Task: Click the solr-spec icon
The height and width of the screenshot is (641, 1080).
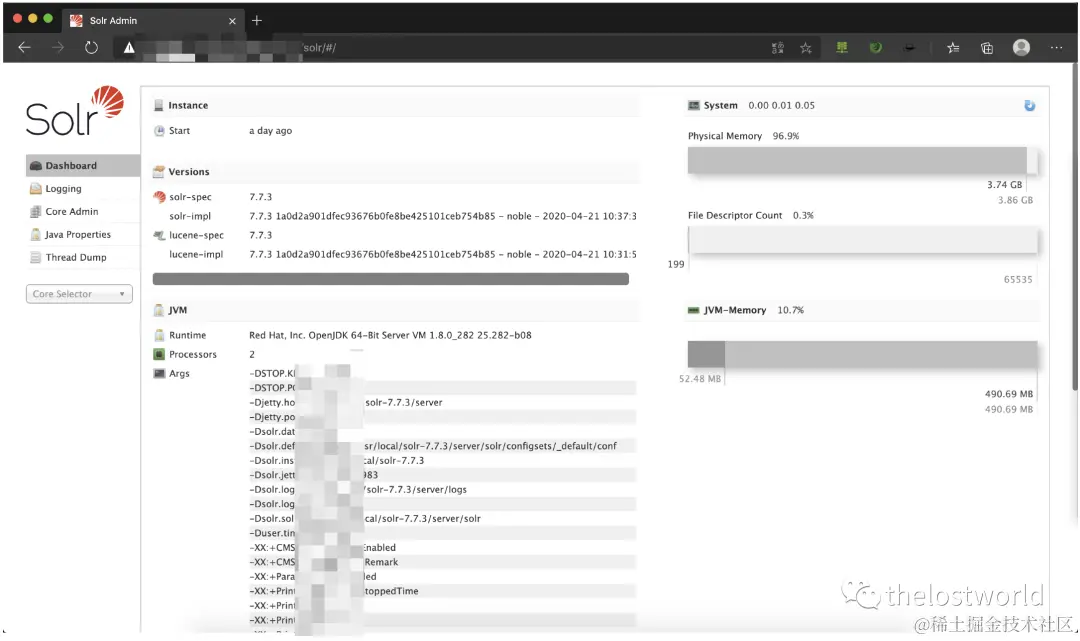Action: click(159, 197)
